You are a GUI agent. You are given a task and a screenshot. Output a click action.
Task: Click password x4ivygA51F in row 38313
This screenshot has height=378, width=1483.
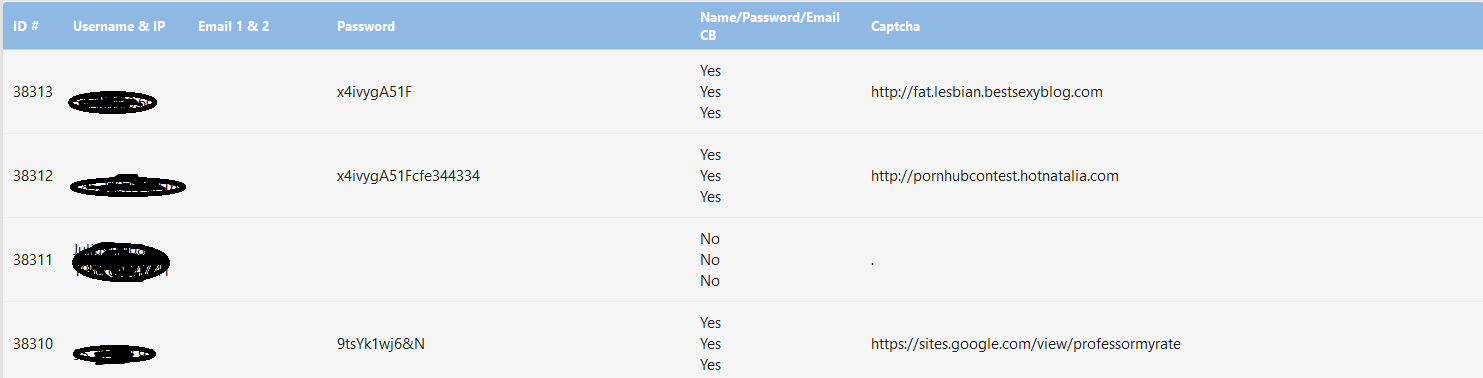(x=375, y=92)
